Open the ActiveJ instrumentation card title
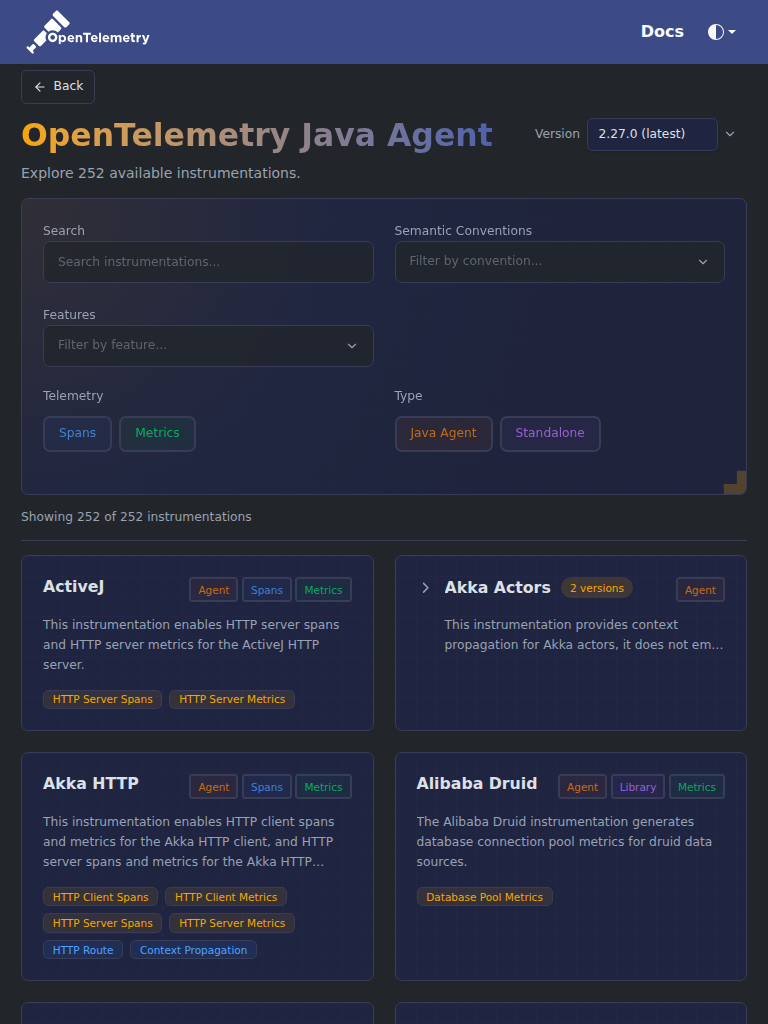This screenshot has height=1024, width=768. 73,586
